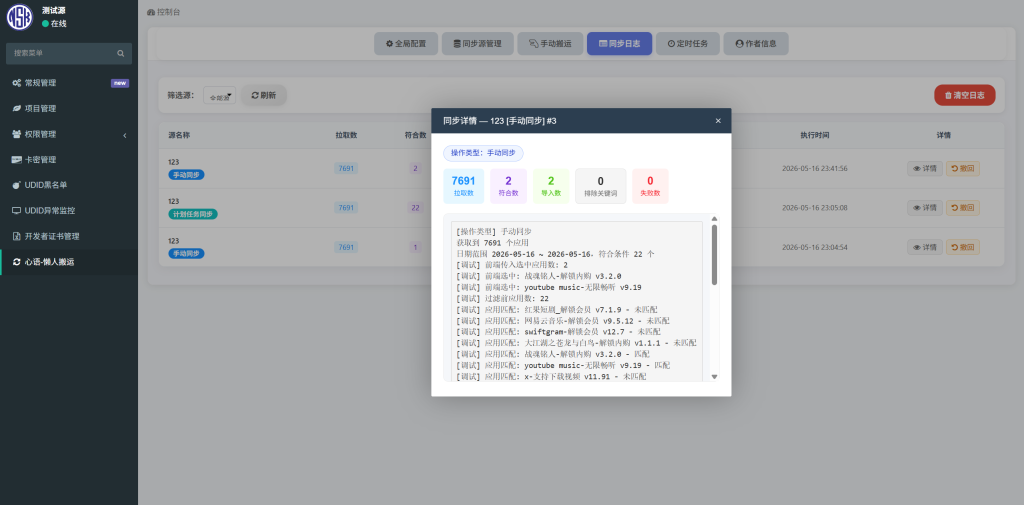Screen dimensions: 1024x505
Task: Click the new badge beside 常规管理
Action: (120, 83)
